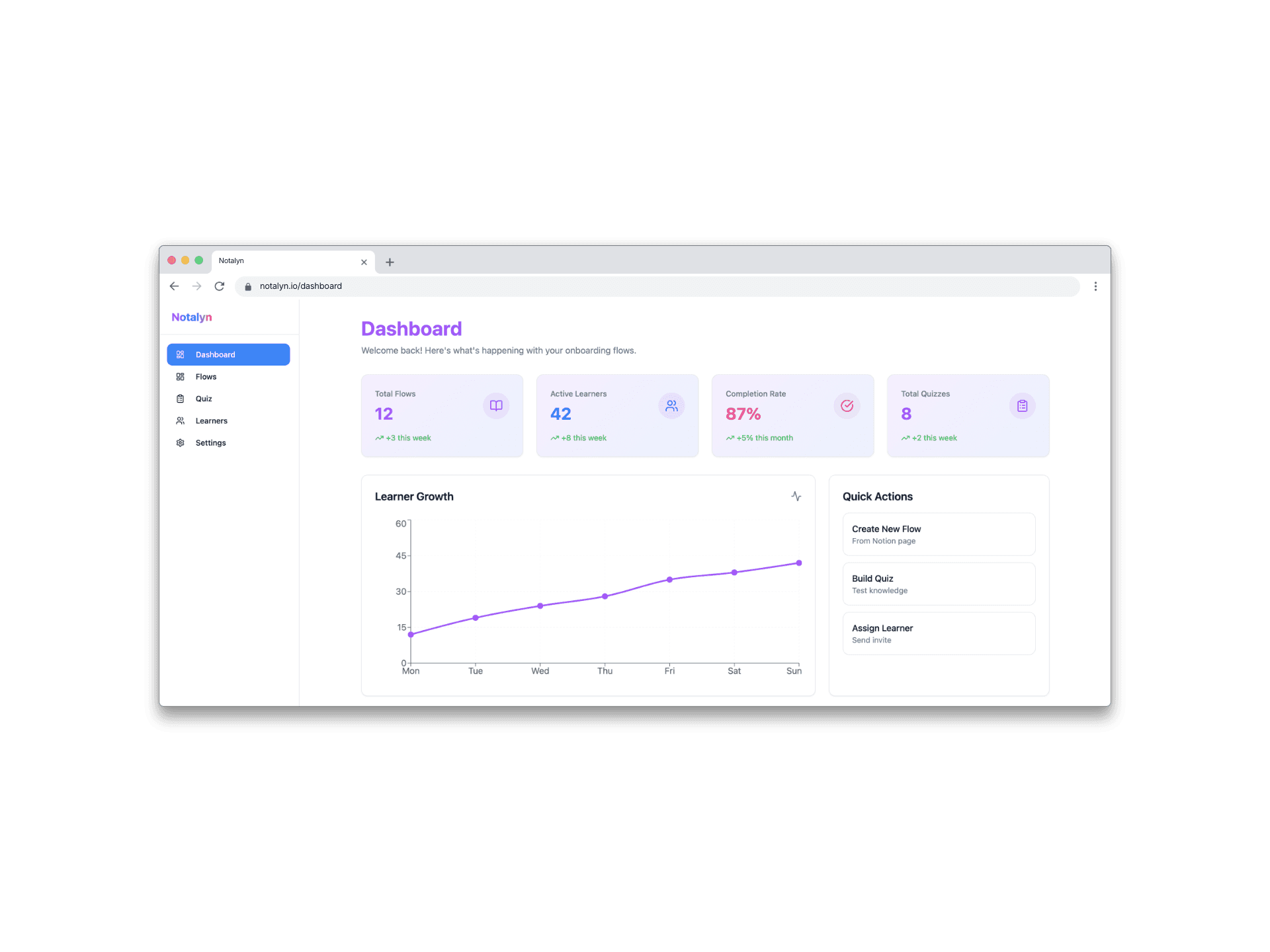Go to the Quiz section in the sidebar
This screenshot has height=952, width=1270.
coord(204,399)
